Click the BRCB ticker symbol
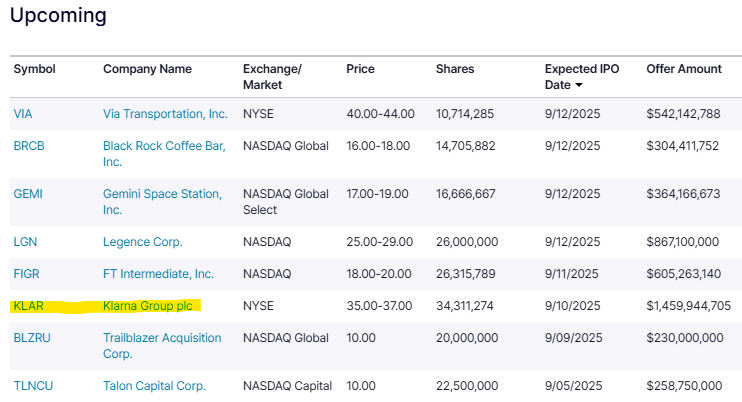The image size is (742, 402). pyautogui.click(x=29, y=146)
